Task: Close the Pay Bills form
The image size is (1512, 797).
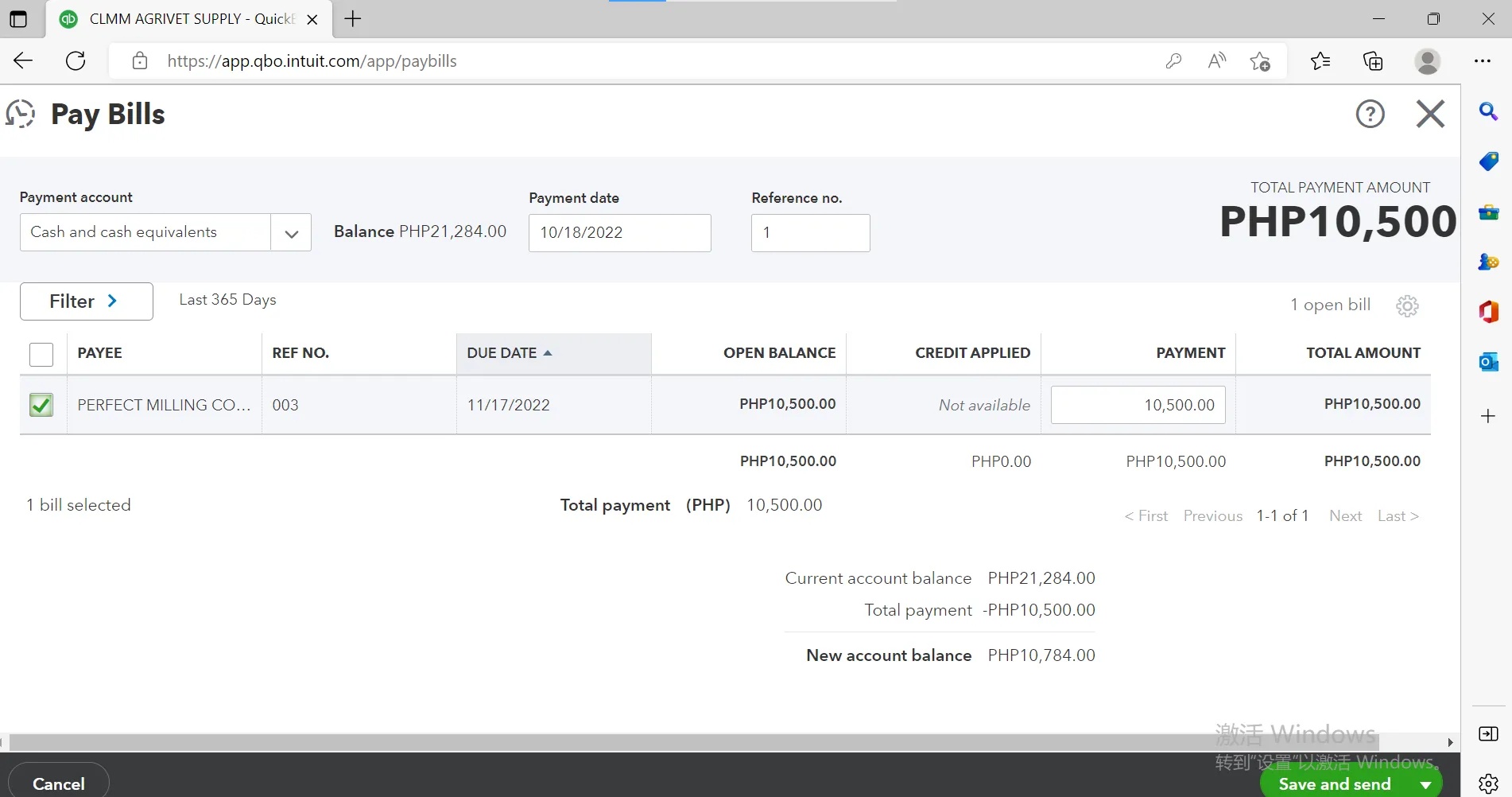Action: click(1430, 114)
